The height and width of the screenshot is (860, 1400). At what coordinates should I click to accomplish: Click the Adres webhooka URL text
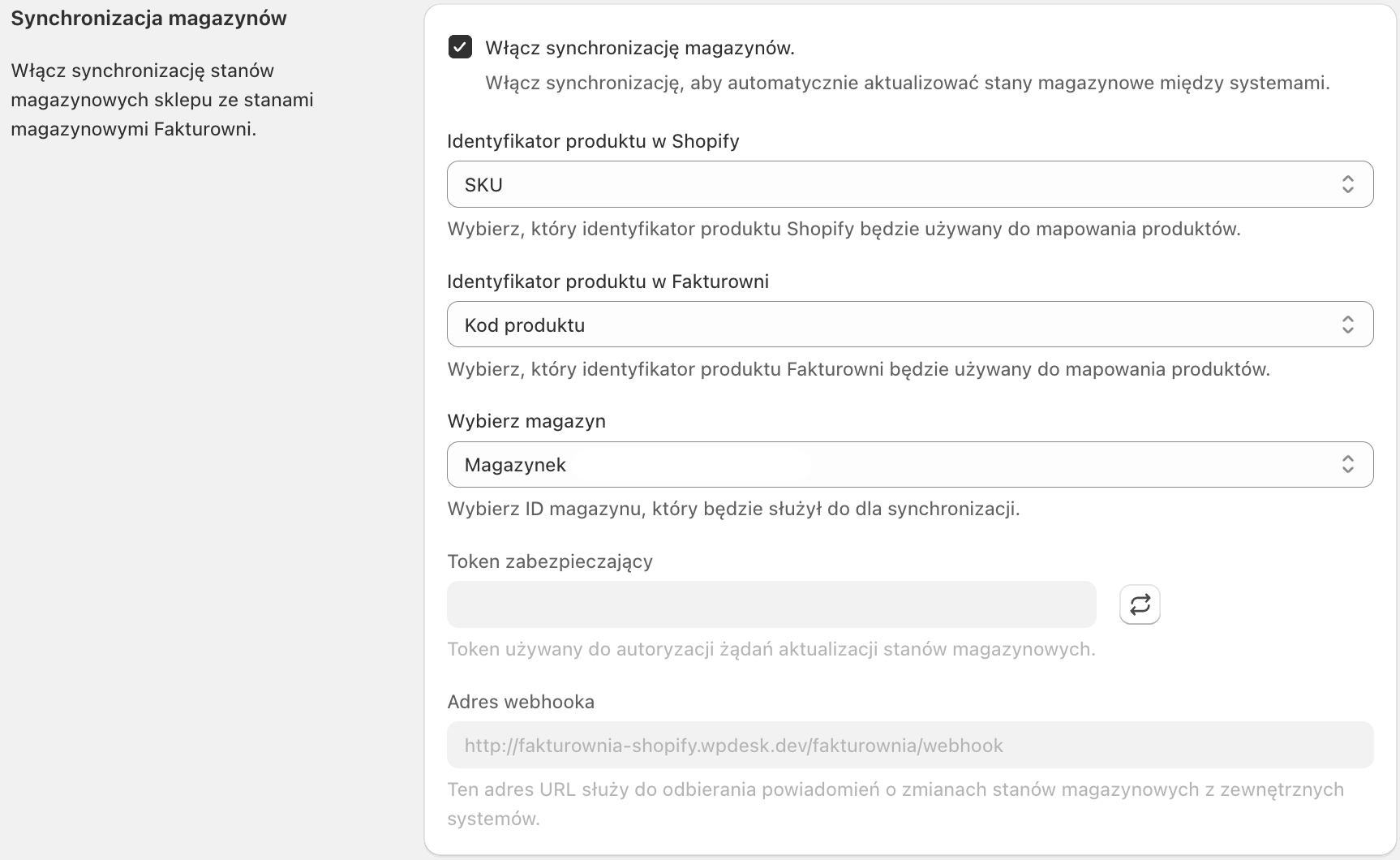(x=732, y=745)
